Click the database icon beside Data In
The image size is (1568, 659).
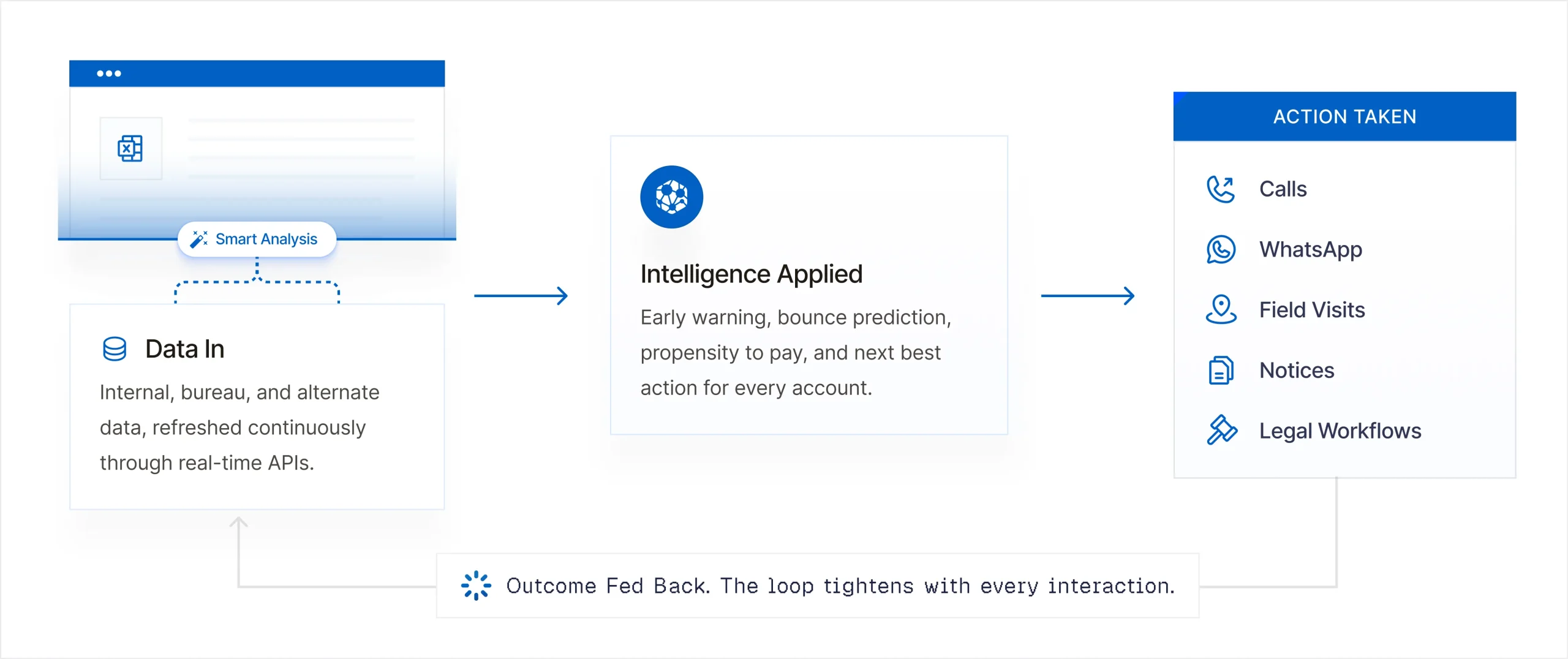tap(115, 349)
